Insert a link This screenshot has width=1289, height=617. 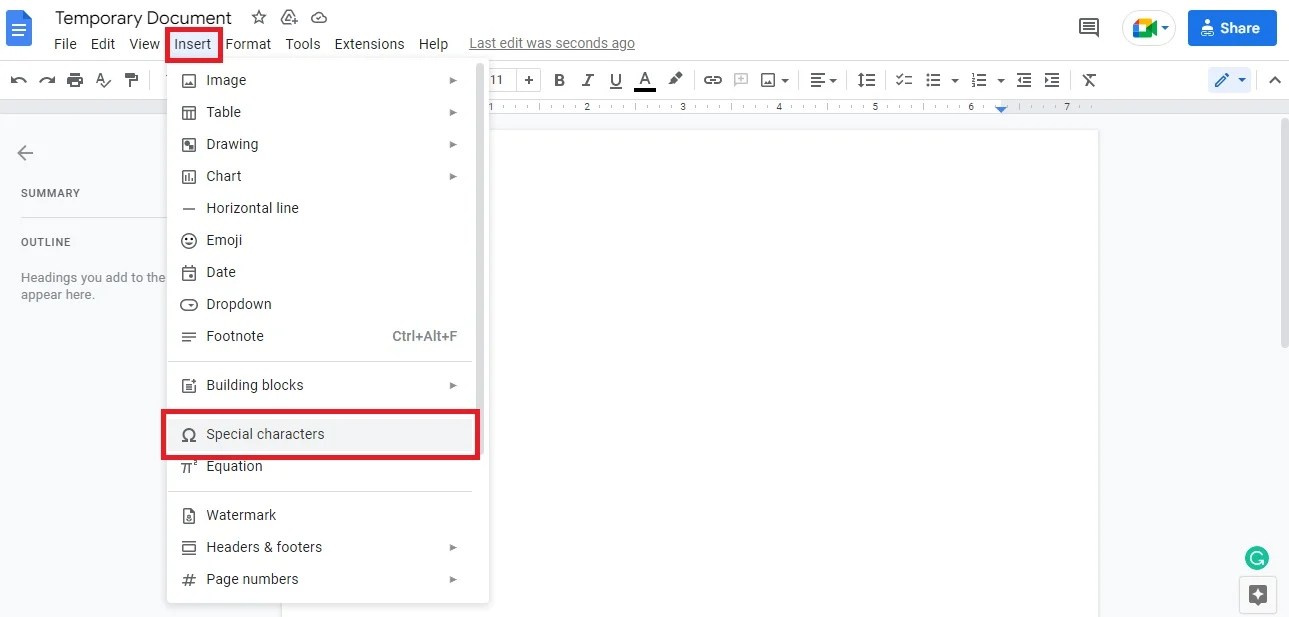712,80
